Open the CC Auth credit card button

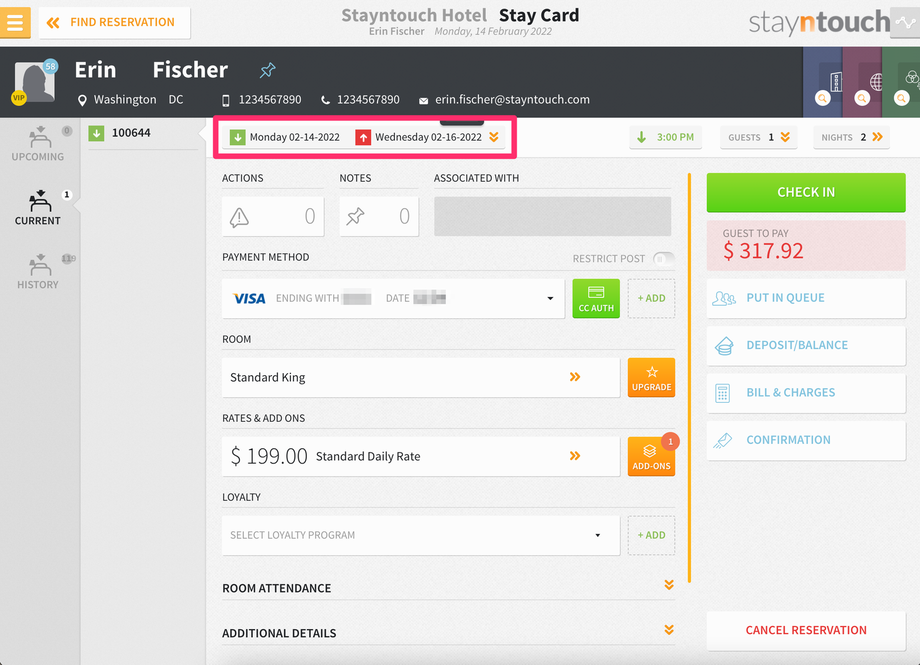coord(596,299)
